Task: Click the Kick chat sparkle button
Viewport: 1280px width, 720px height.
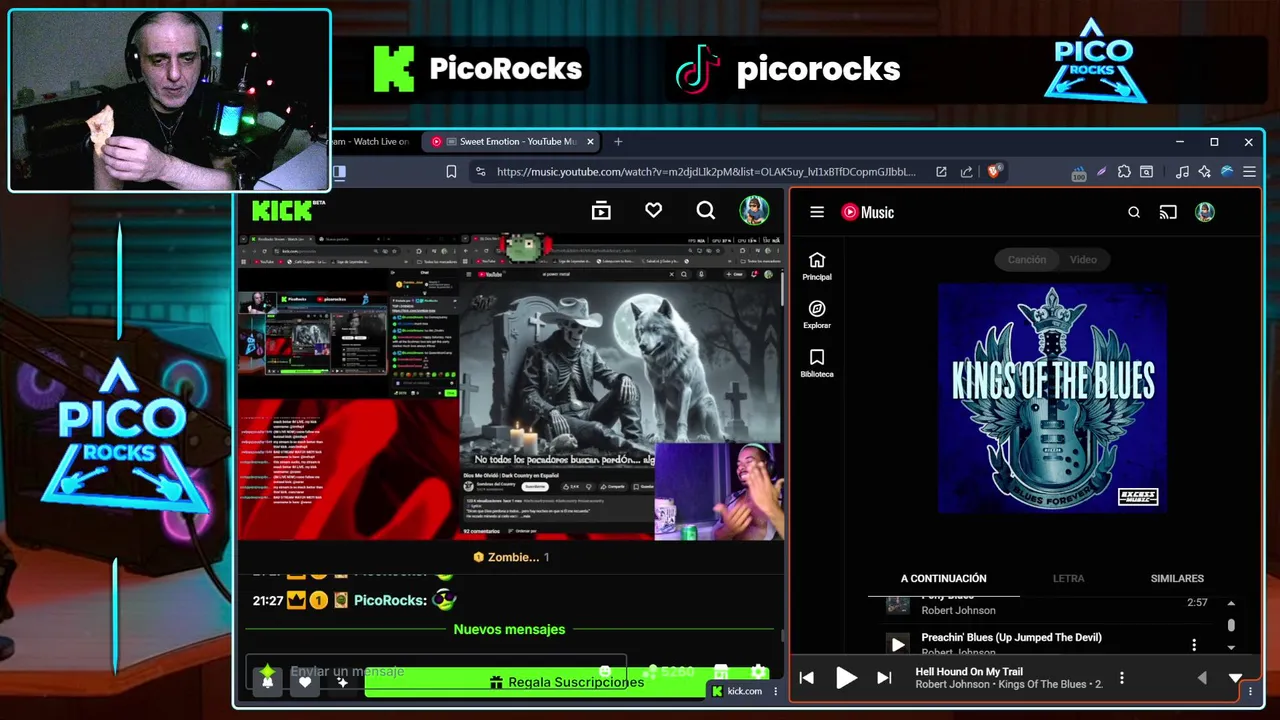Action: 342,682
